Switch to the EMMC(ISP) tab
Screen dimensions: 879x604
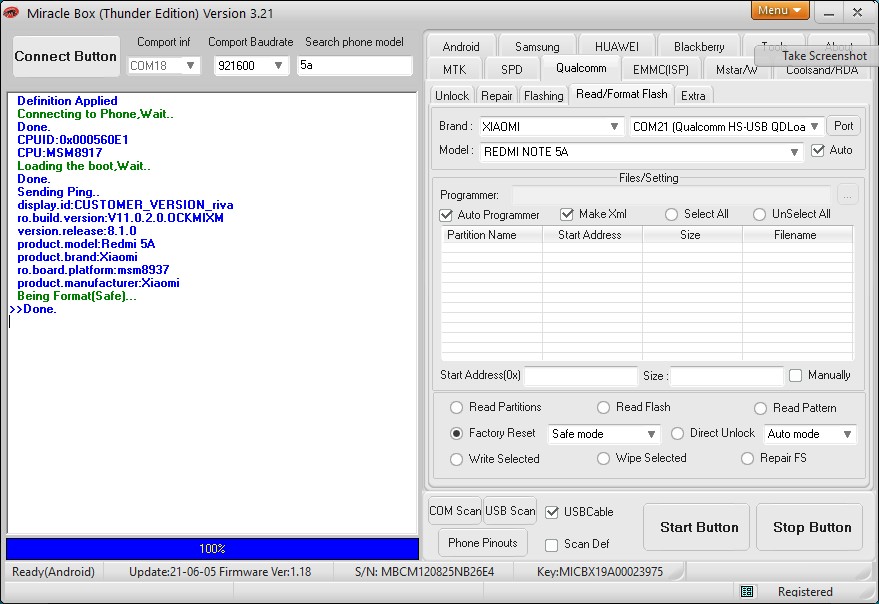(x=660, y=70)
